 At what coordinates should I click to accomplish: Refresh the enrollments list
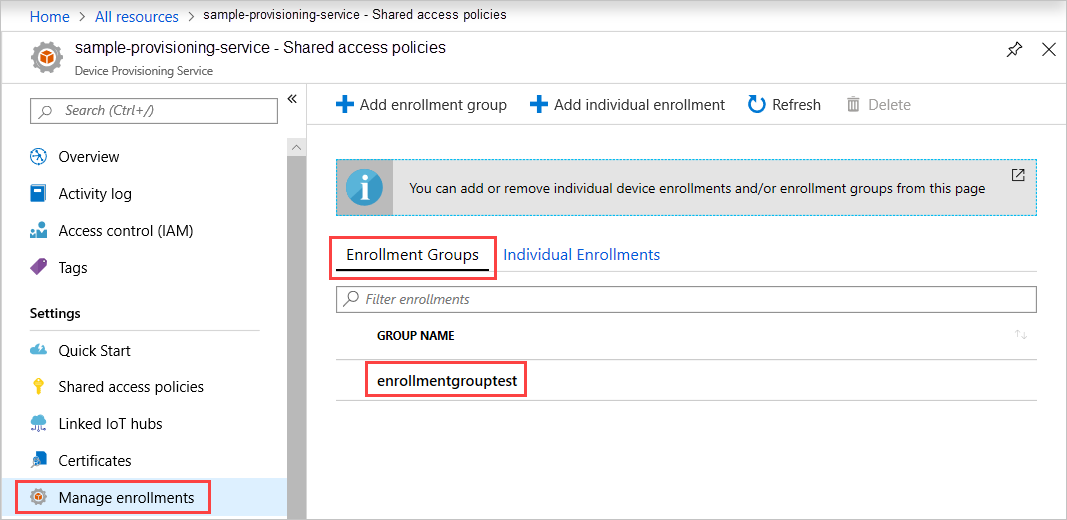point(785,105)
